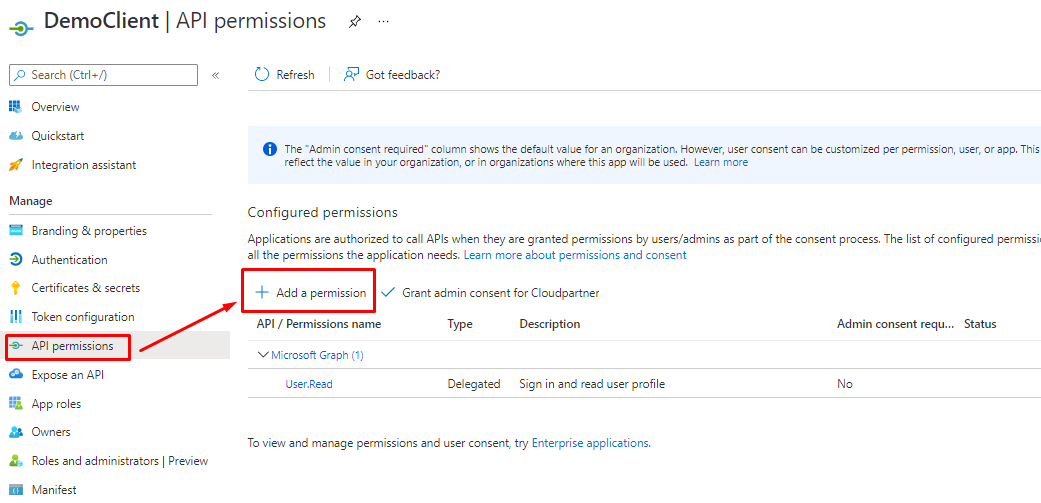Click Add a permission button
This screenshot has width=1041, height=503.
pos(311,293)
